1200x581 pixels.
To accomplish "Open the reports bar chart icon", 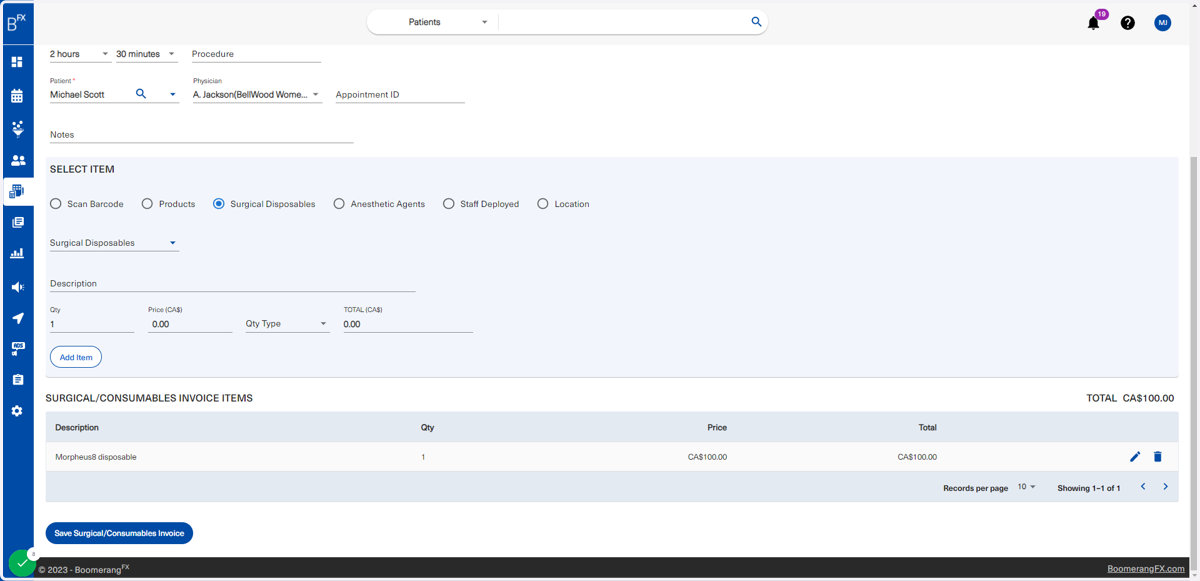I will (x=17, y=254).
